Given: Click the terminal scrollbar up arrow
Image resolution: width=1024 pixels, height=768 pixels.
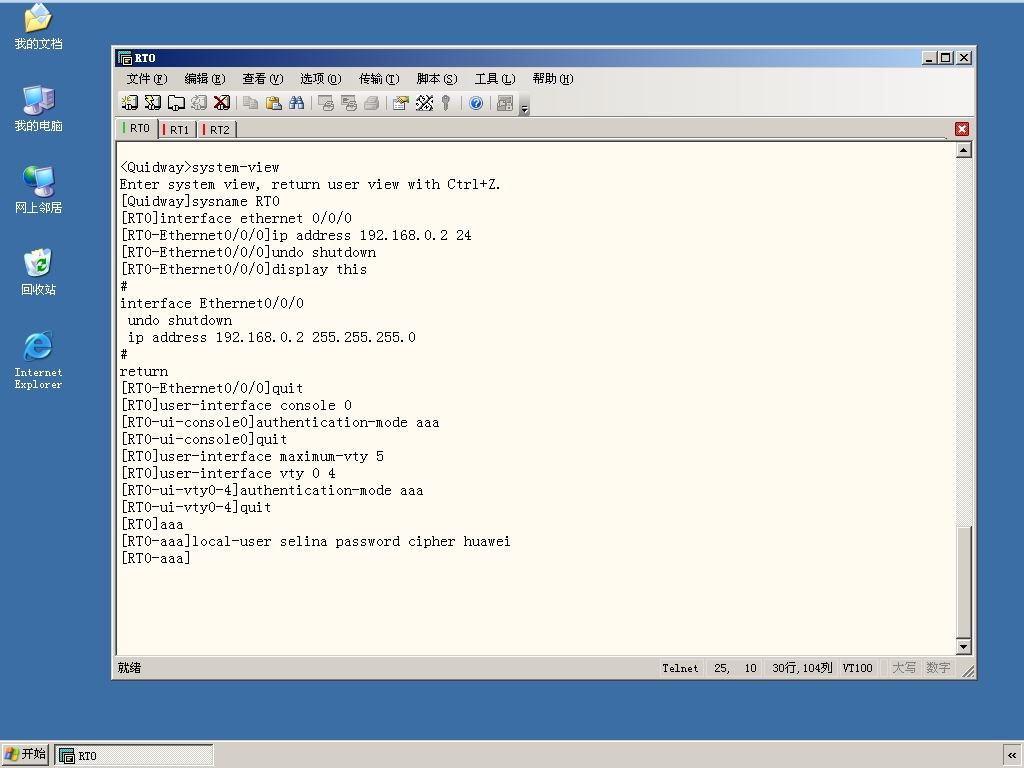Looking at the screenshot, I should click(x=963, y=150).
